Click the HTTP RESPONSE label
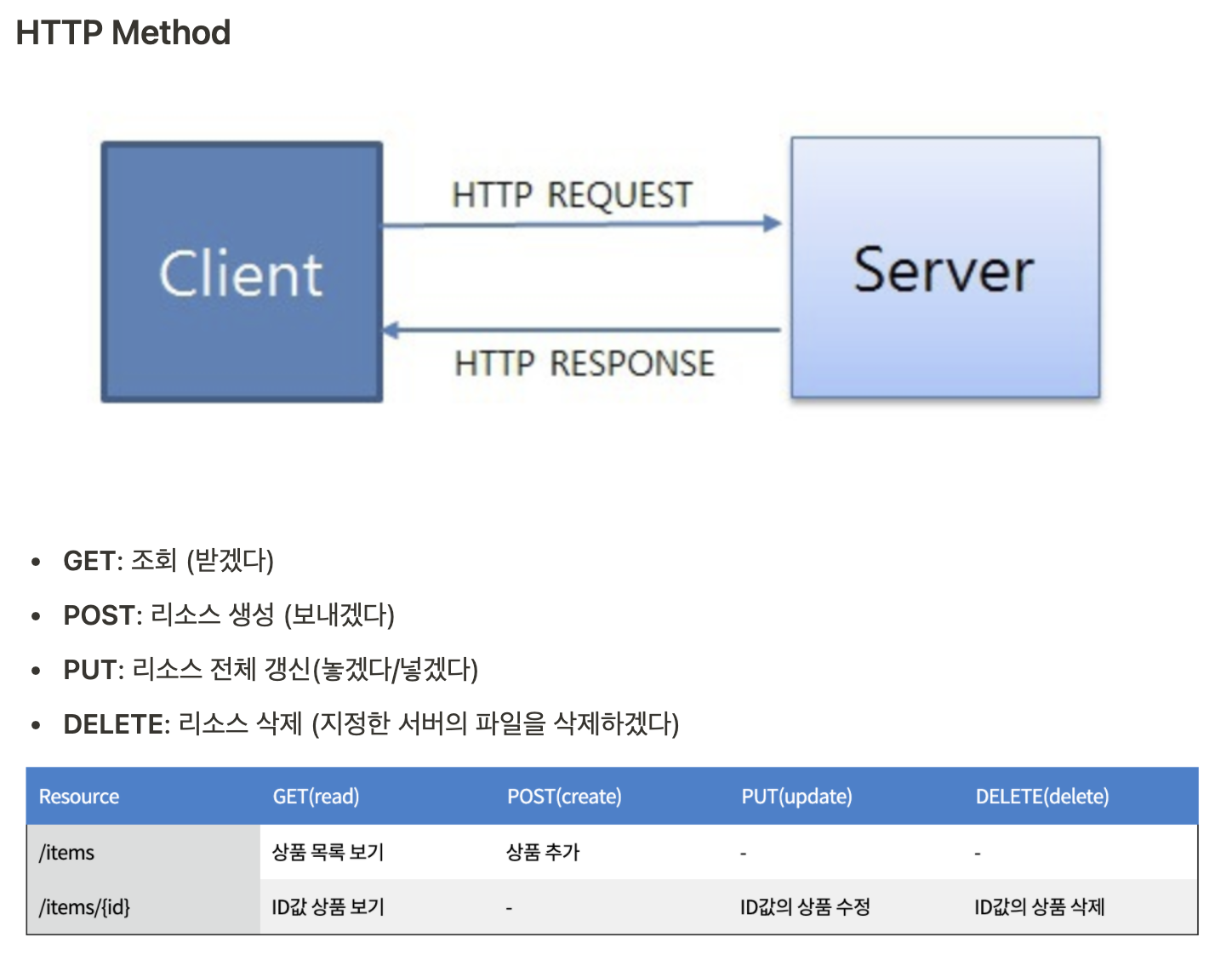The width and height of the screenshot is (1232, 960). pos(584,363)
